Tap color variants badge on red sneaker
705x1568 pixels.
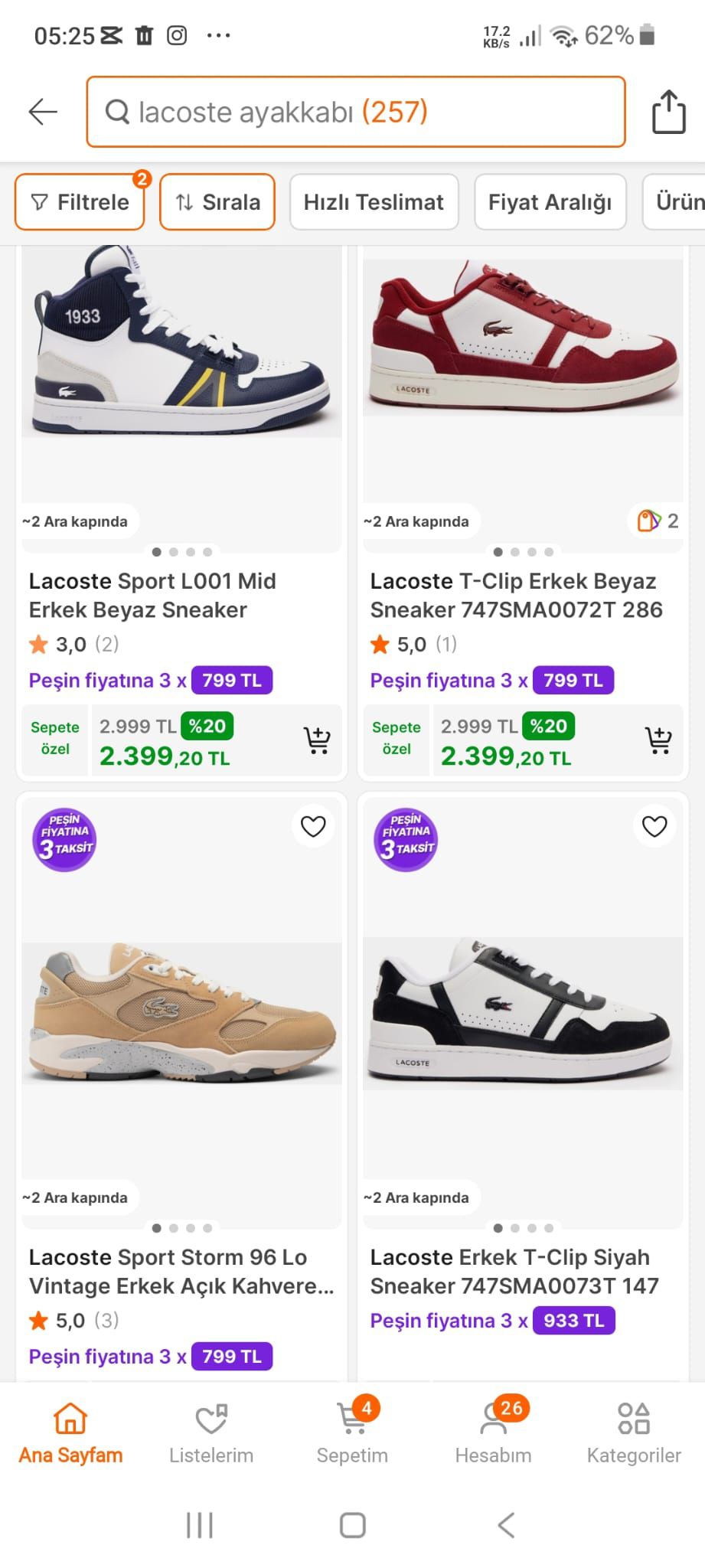tap(658, 521)
